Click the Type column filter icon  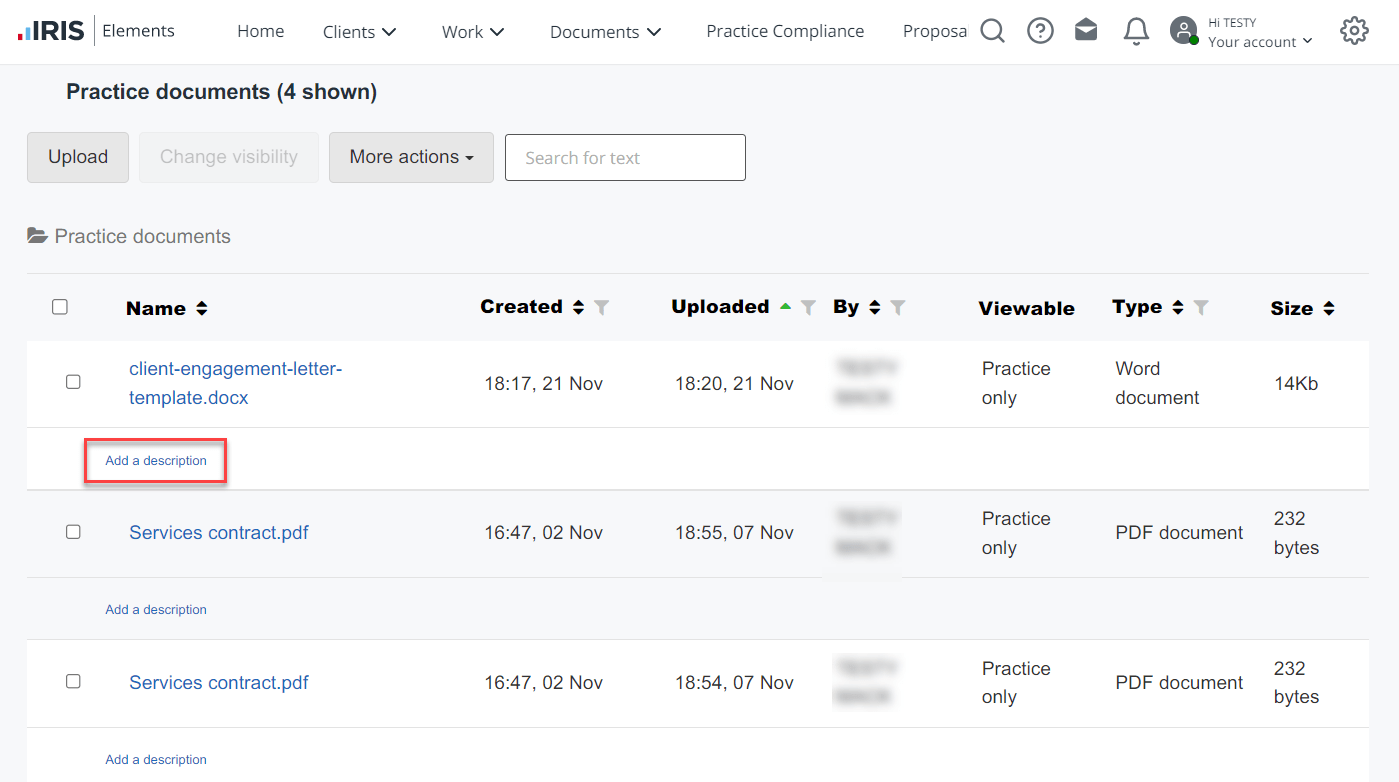[x=1201, y=308]
